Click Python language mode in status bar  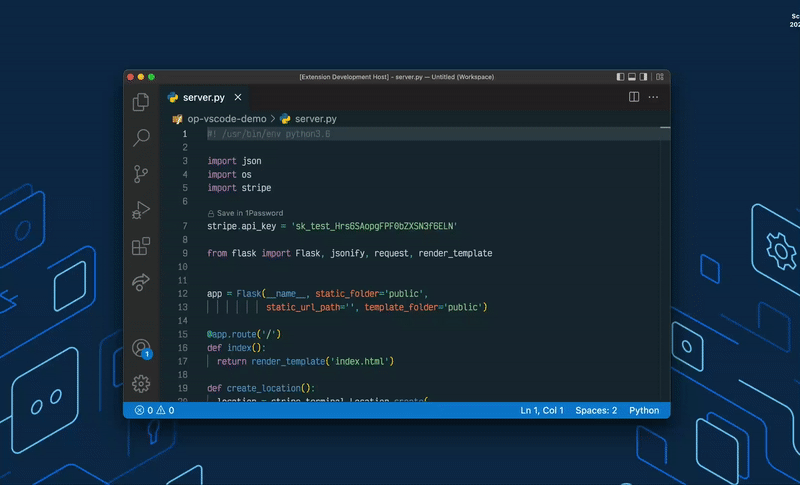click(644, 411)
